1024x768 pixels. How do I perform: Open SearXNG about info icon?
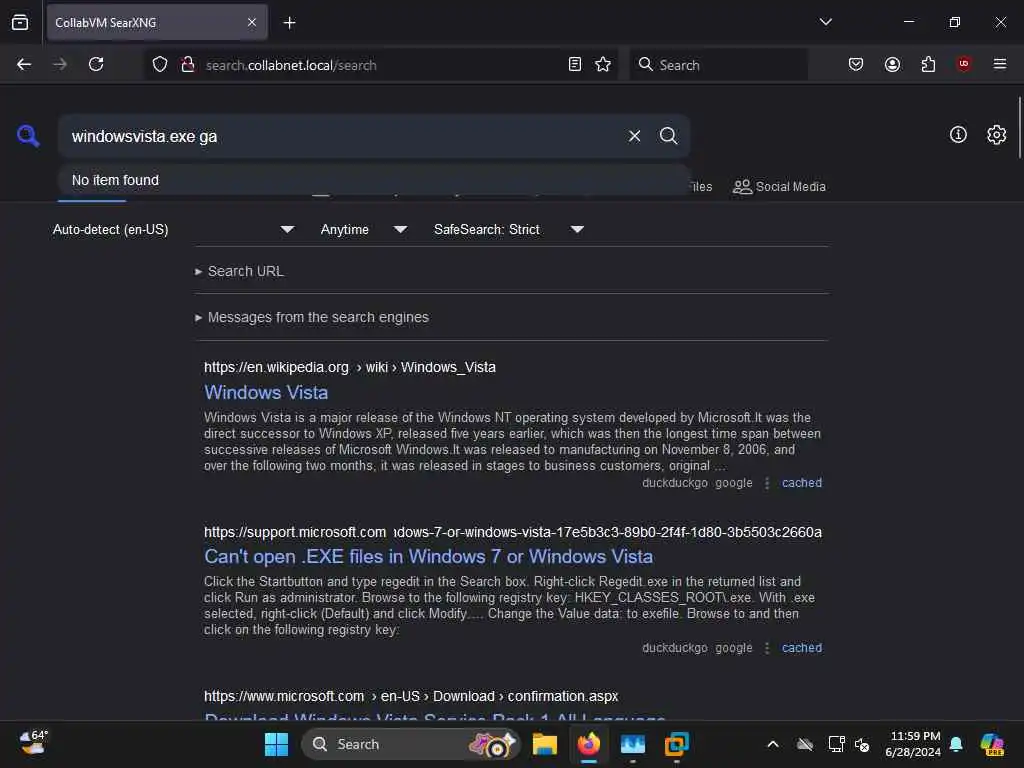958,135
